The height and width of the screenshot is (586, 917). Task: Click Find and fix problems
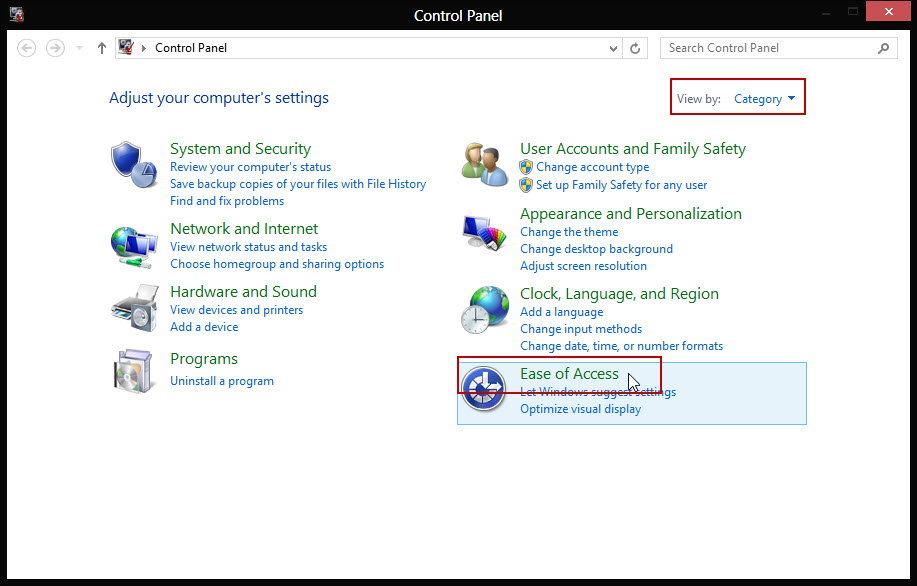point(227,201)
